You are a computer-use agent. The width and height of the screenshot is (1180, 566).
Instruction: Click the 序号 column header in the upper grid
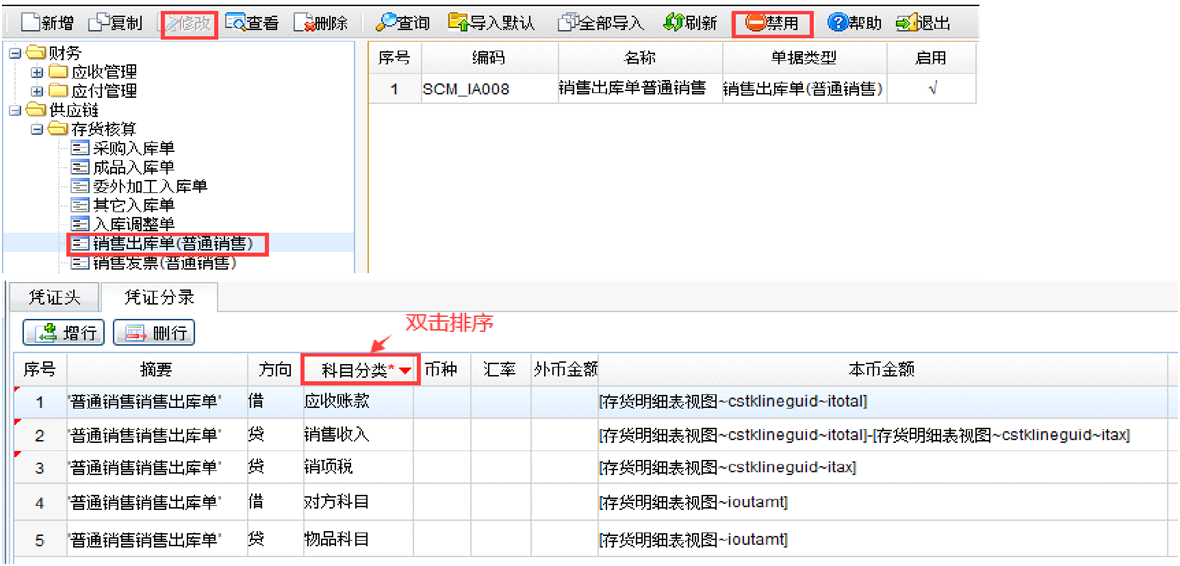click(394, 59)
